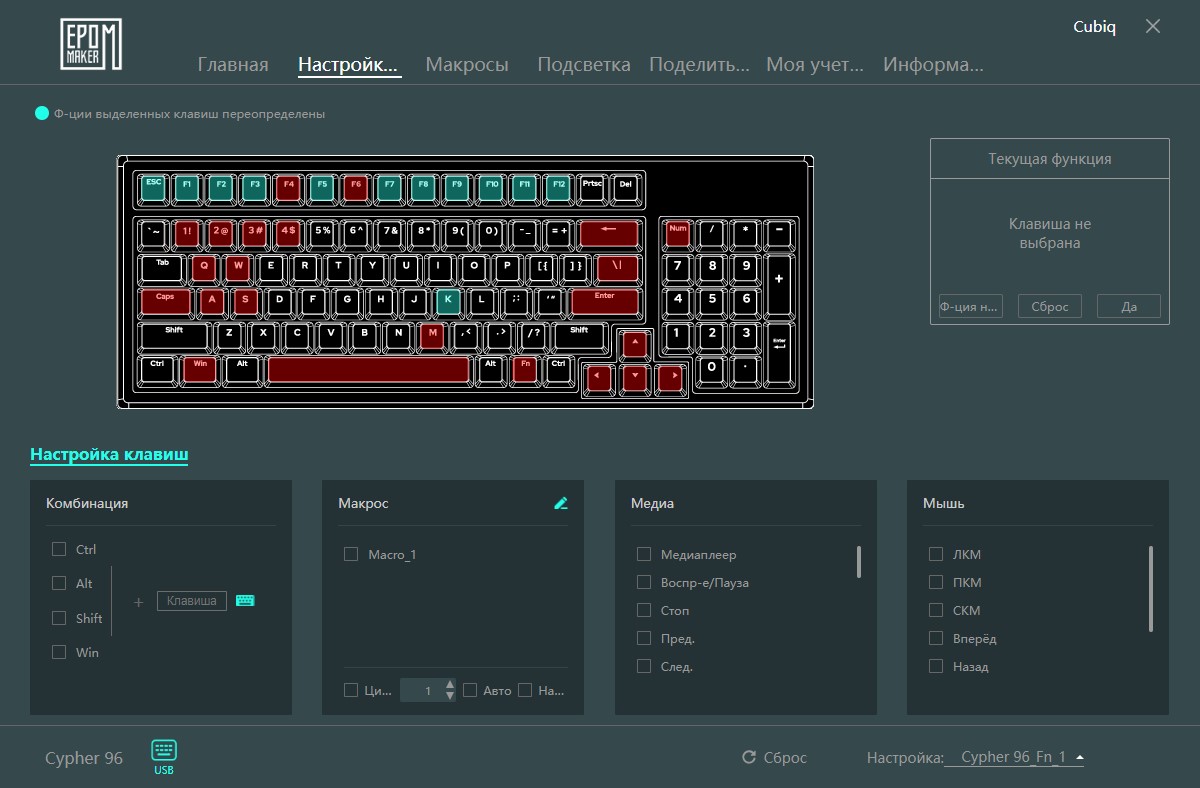Select the right arrow key on layout

click(x=669, y=378)
